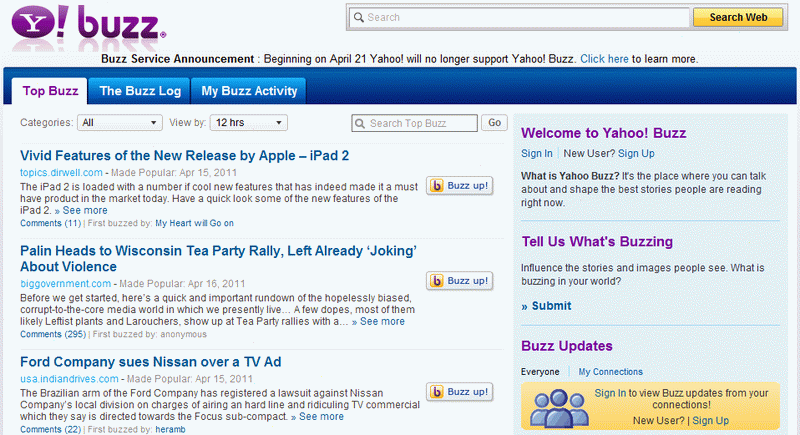Click here link in Service Announcement
Viewport: 800px width, 435px height.
[x=604, y=59]
